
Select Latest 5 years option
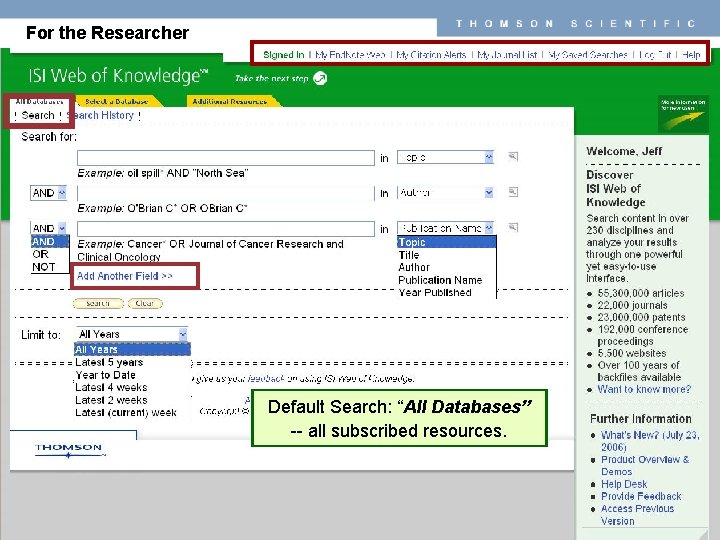click(109, 362)
